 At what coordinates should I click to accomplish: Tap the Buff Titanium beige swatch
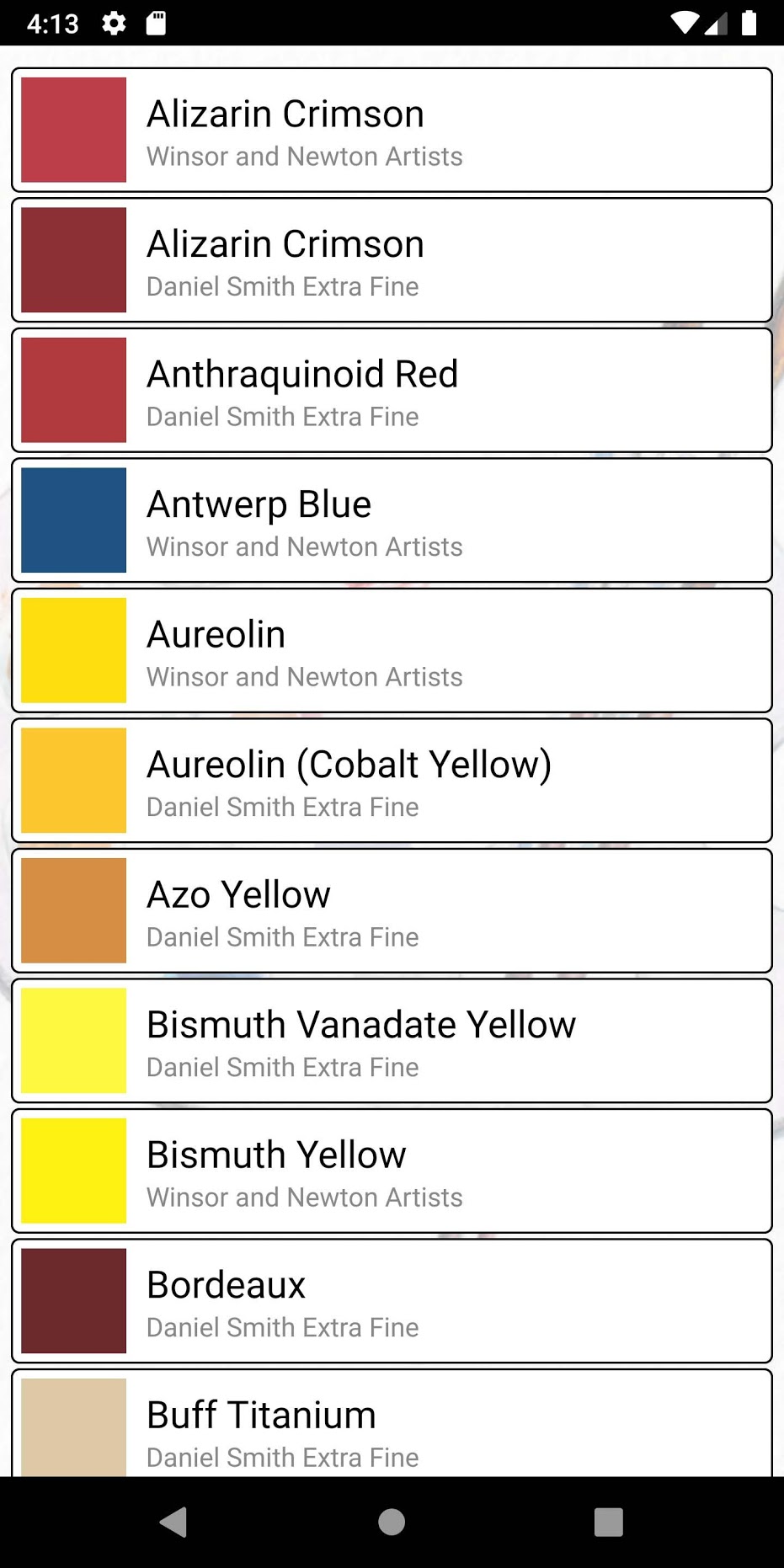74,1427
